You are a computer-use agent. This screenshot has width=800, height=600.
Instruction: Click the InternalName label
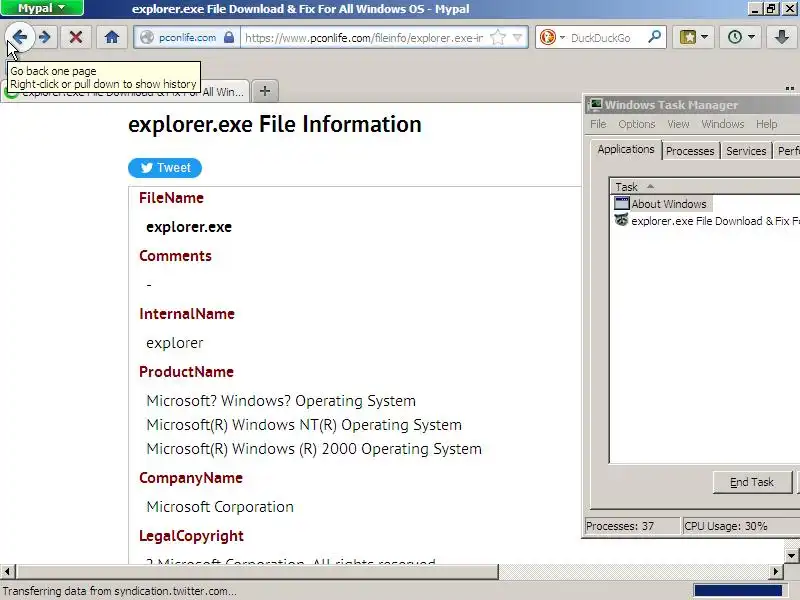(x=187, y=314)
